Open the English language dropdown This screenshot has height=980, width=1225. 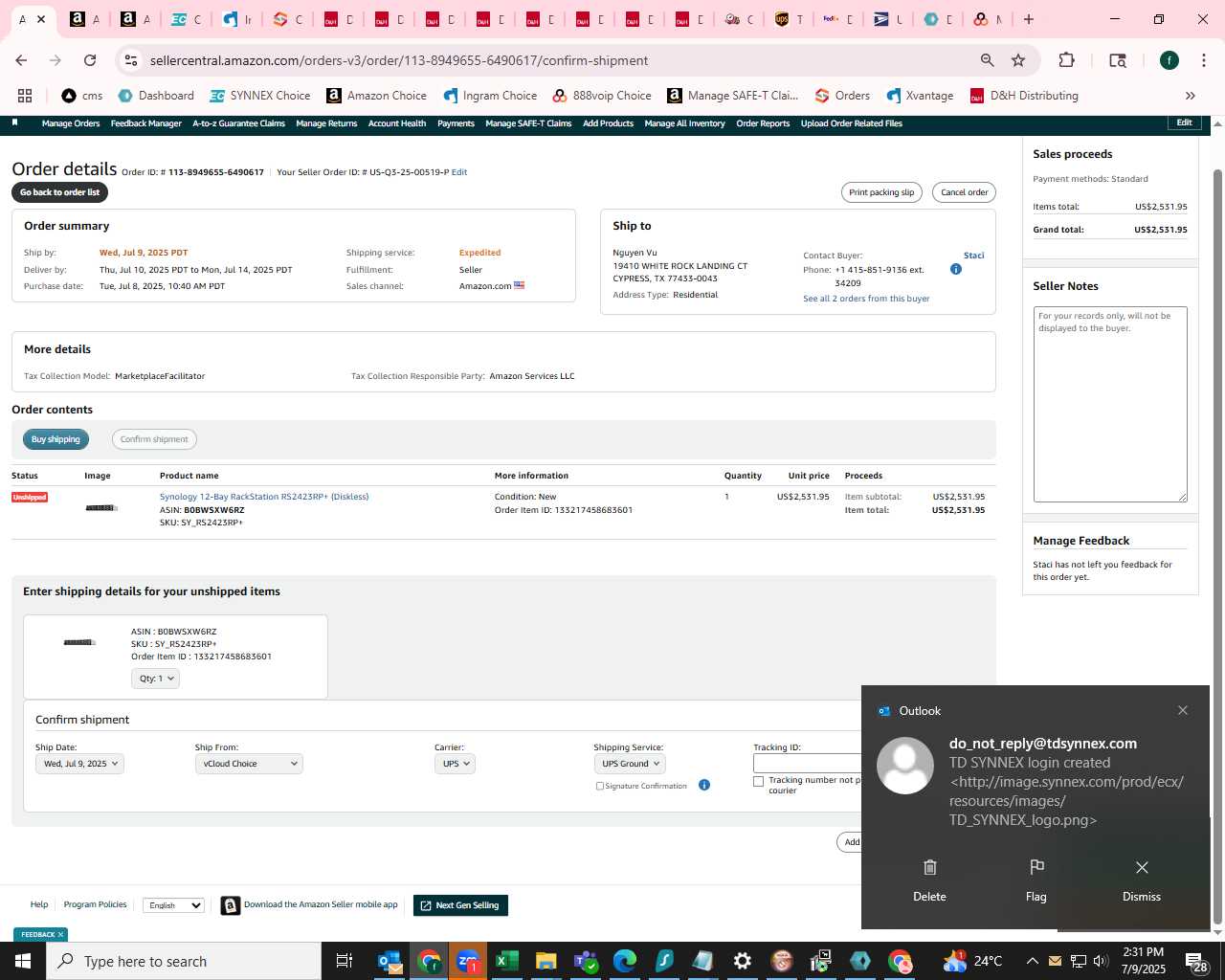(173, 905)
